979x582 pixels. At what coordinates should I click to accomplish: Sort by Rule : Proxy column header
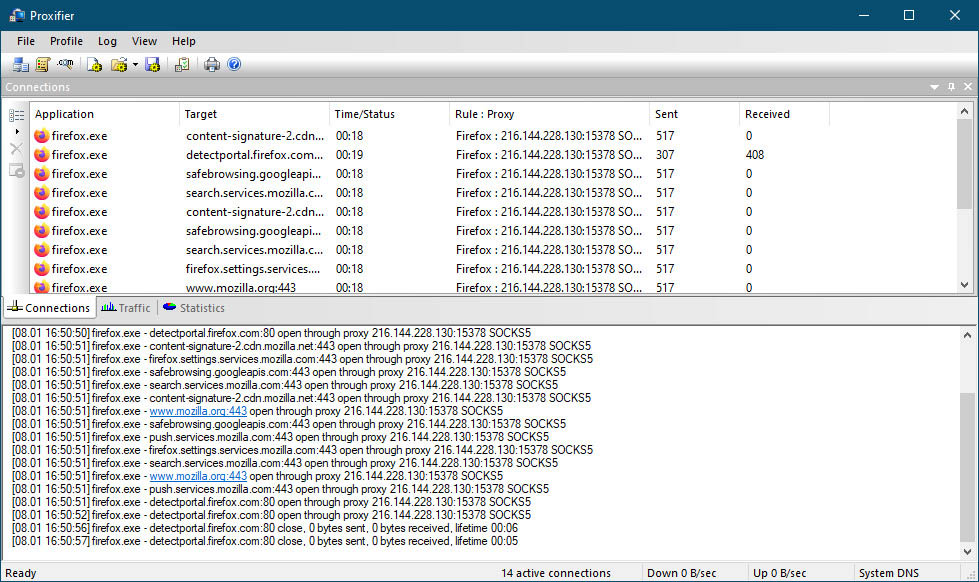pos(549,114)
